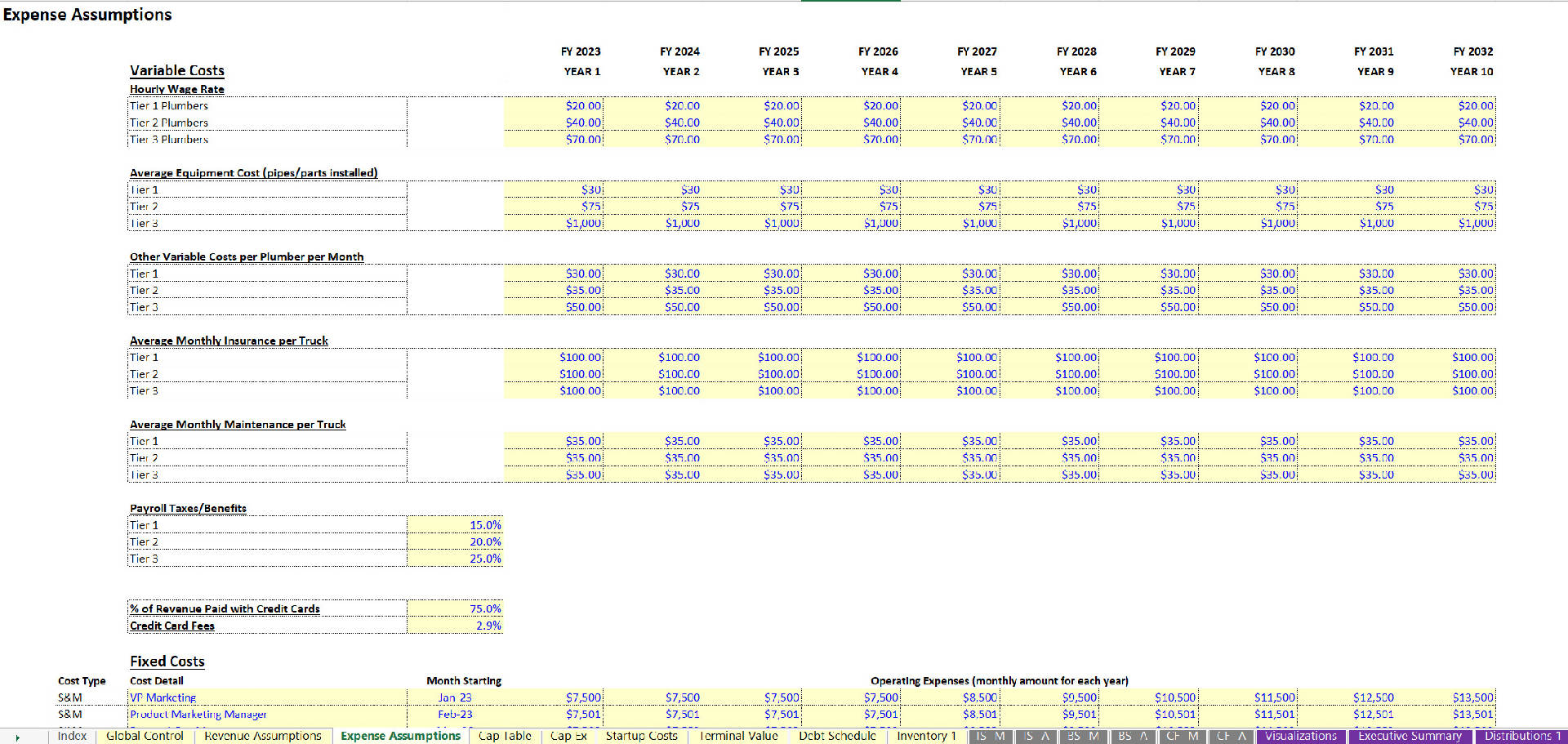Image resolution: width=1568 pixels, height=744 pixels.
Task: Select the Cost Detail column header
Action: [x=157, y=680]
